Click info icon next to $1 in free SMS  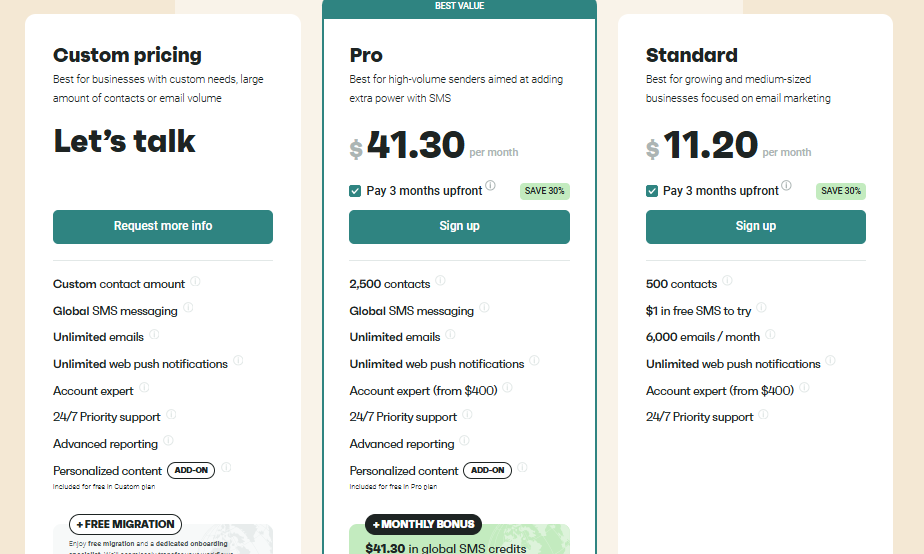point(761,309)
